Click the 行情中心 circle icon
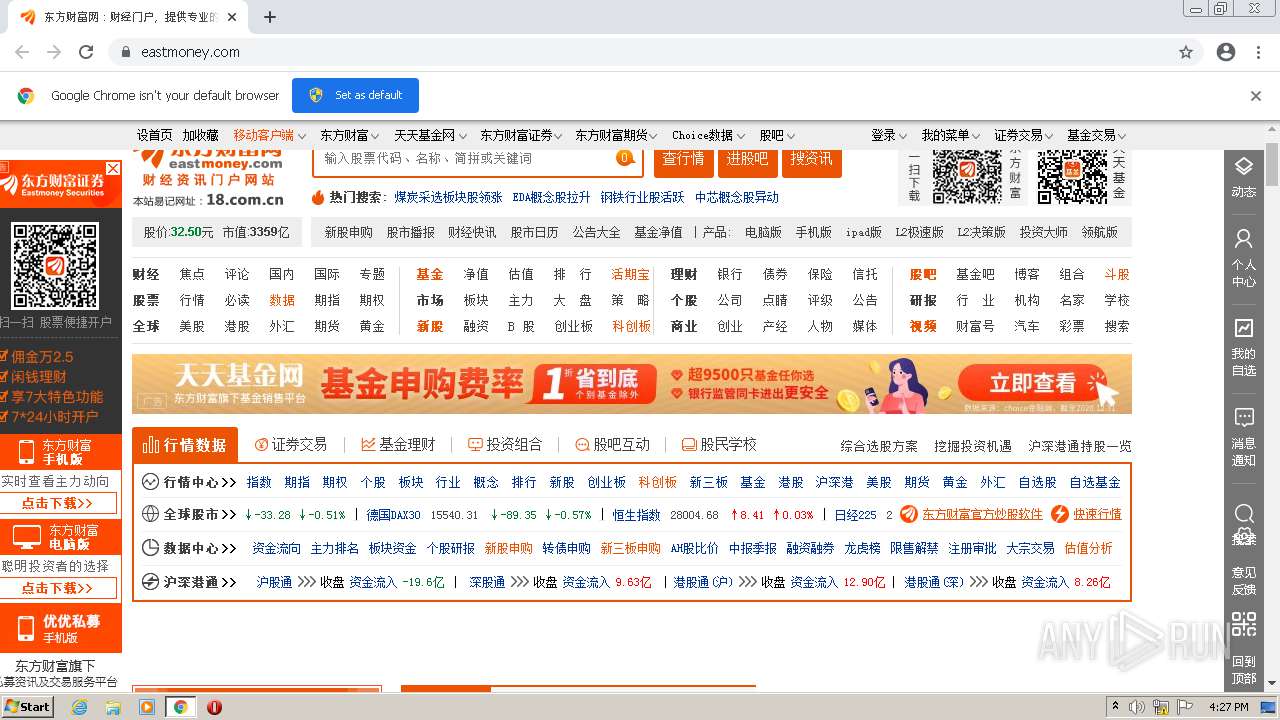The height and width of the screenshot is (720, 1280). (x=150, y=482)
